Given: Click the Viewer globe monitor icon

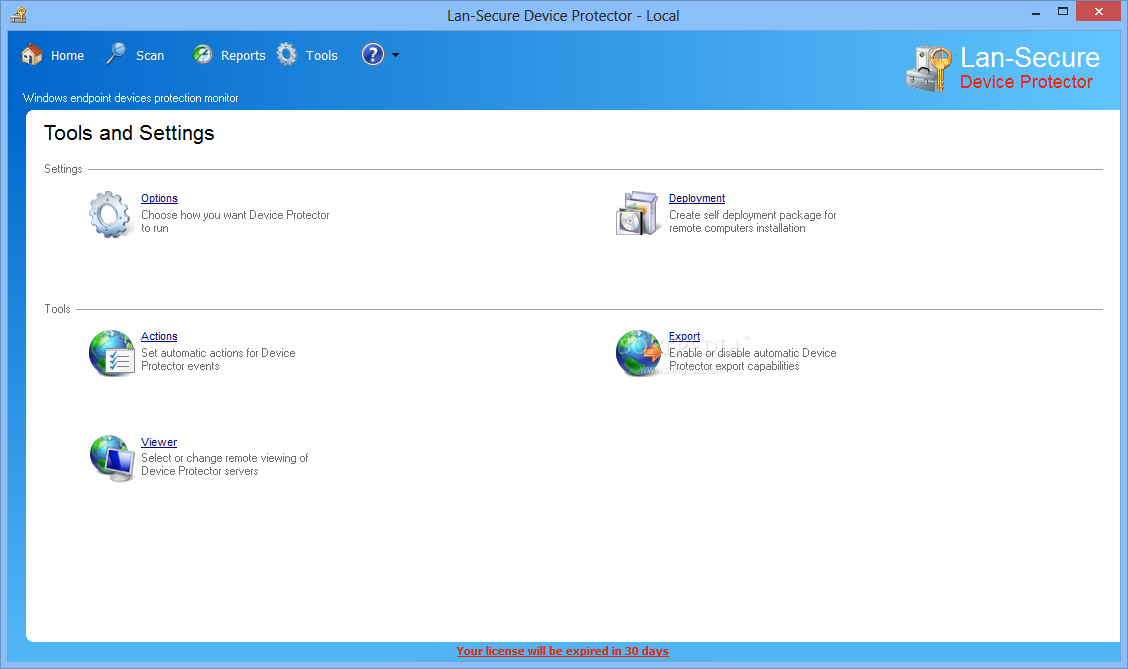Looking at the screenshot, I should click(x=112, y=458).
